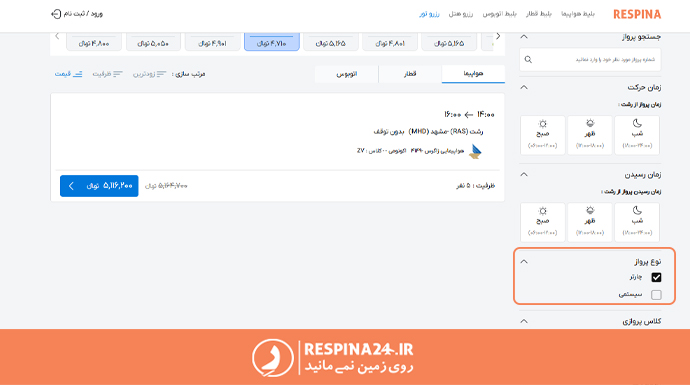
Task: Sort results by قیمت
Action: (x=68, y=74)
